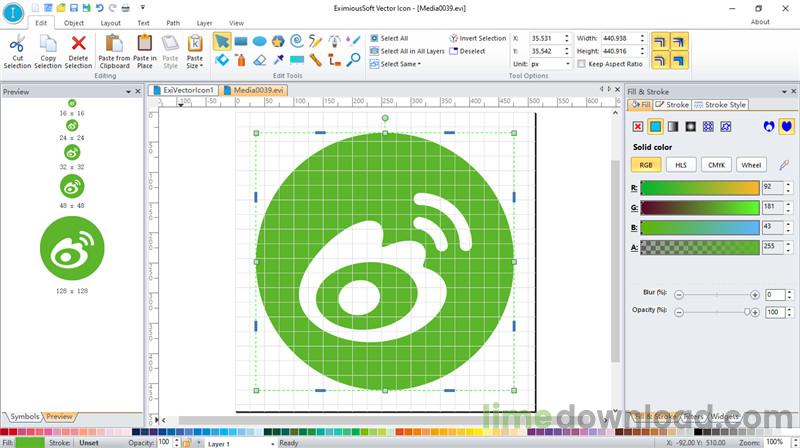
Task: Click the Cut Selection scissors icon
Action: 17,45
